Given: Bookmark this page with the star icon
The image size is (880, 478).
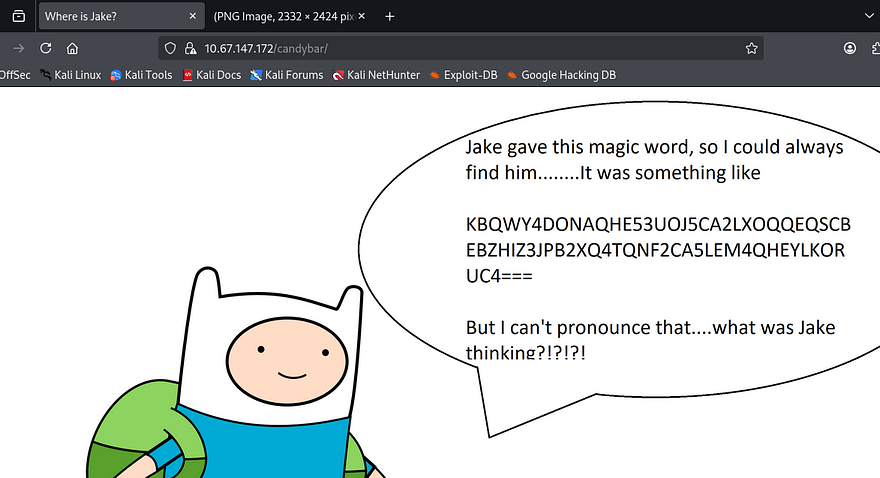Looking at the screenshot, I should tap(751, 48).
